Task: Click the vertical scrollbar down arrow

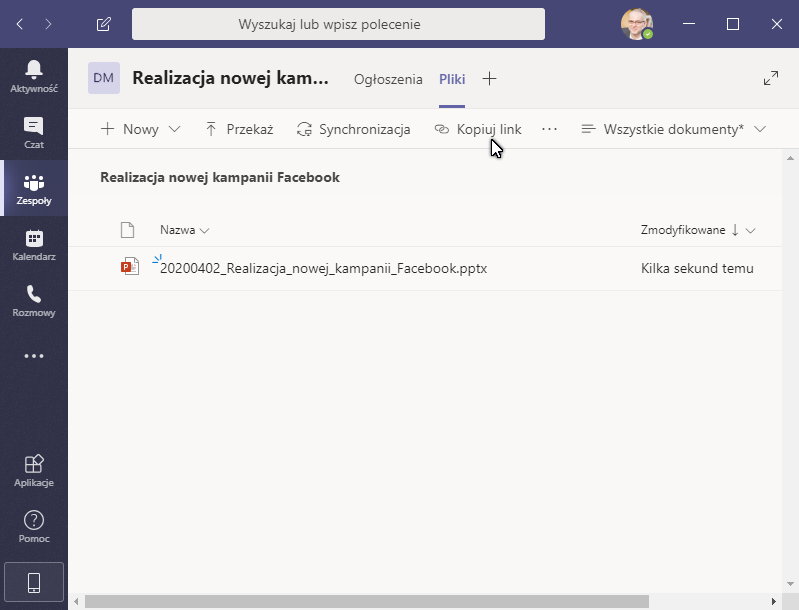Action: click(790, 584)
